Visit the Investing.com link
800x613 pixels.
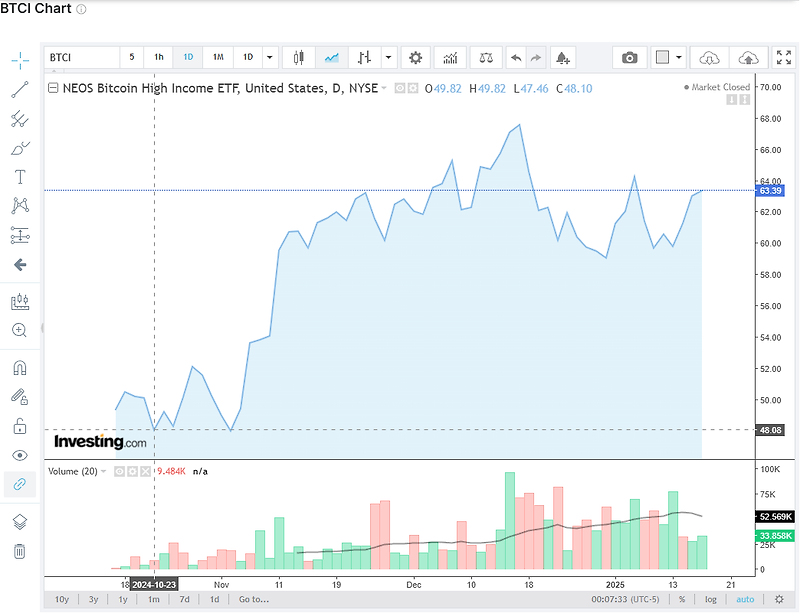click(x=100, y=443)
